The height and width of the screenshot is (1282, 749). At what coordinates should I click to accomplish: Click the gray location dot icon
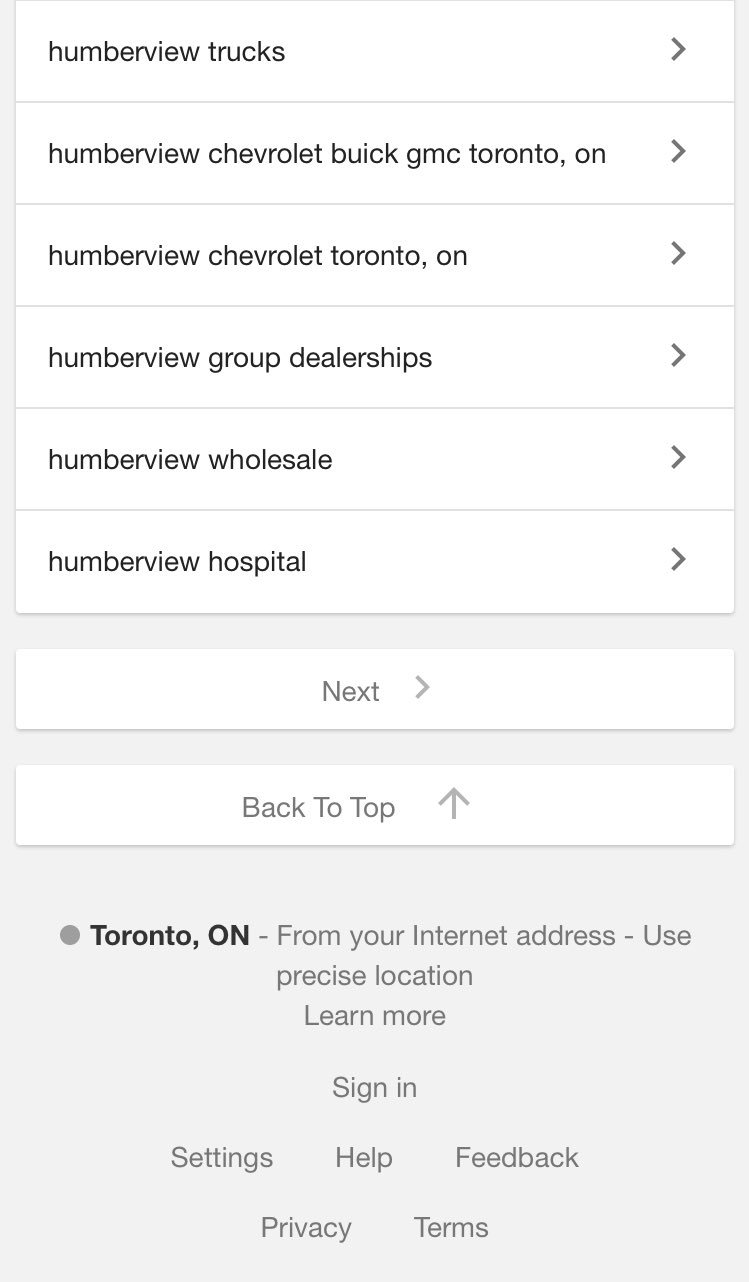tap(70, 936)
